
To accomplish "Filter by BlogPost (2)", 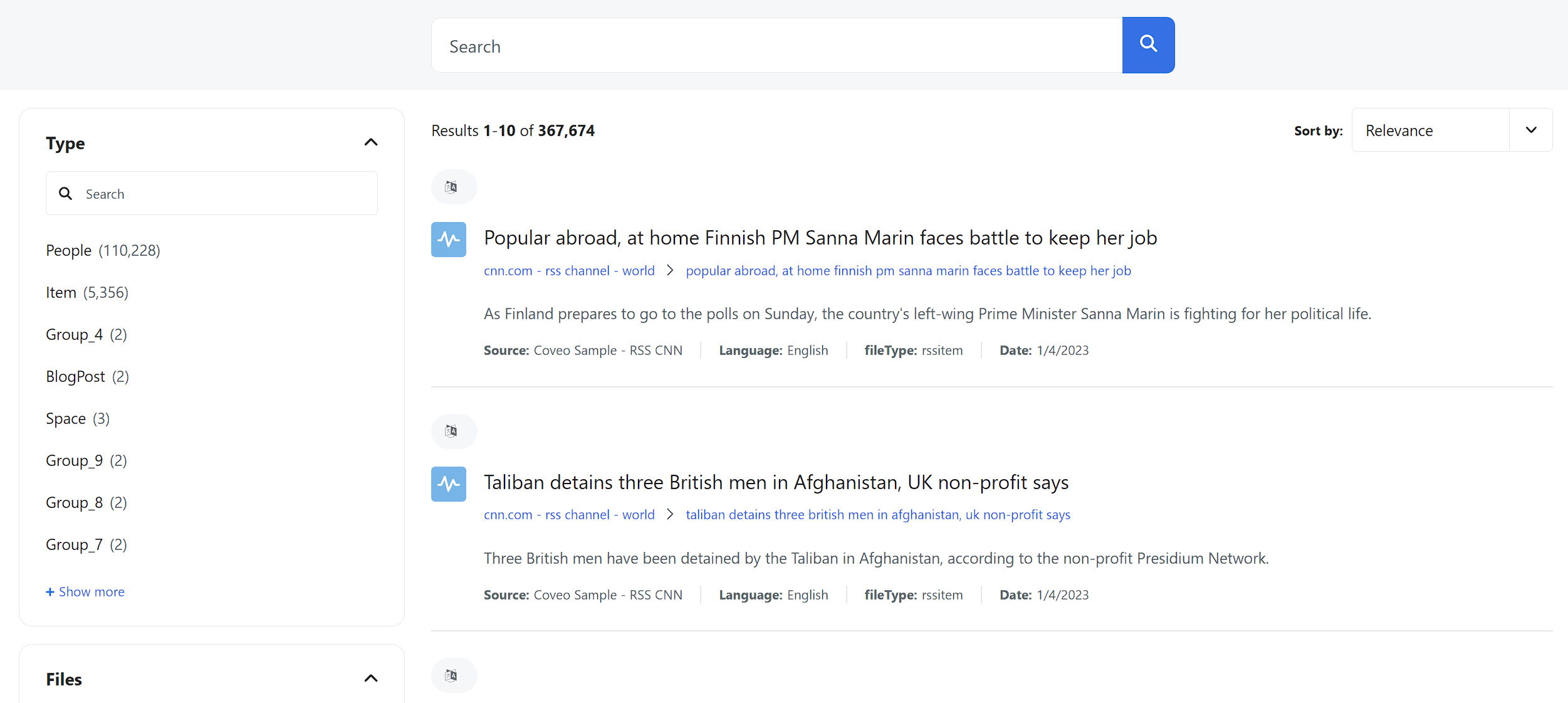I will point(88,376).
